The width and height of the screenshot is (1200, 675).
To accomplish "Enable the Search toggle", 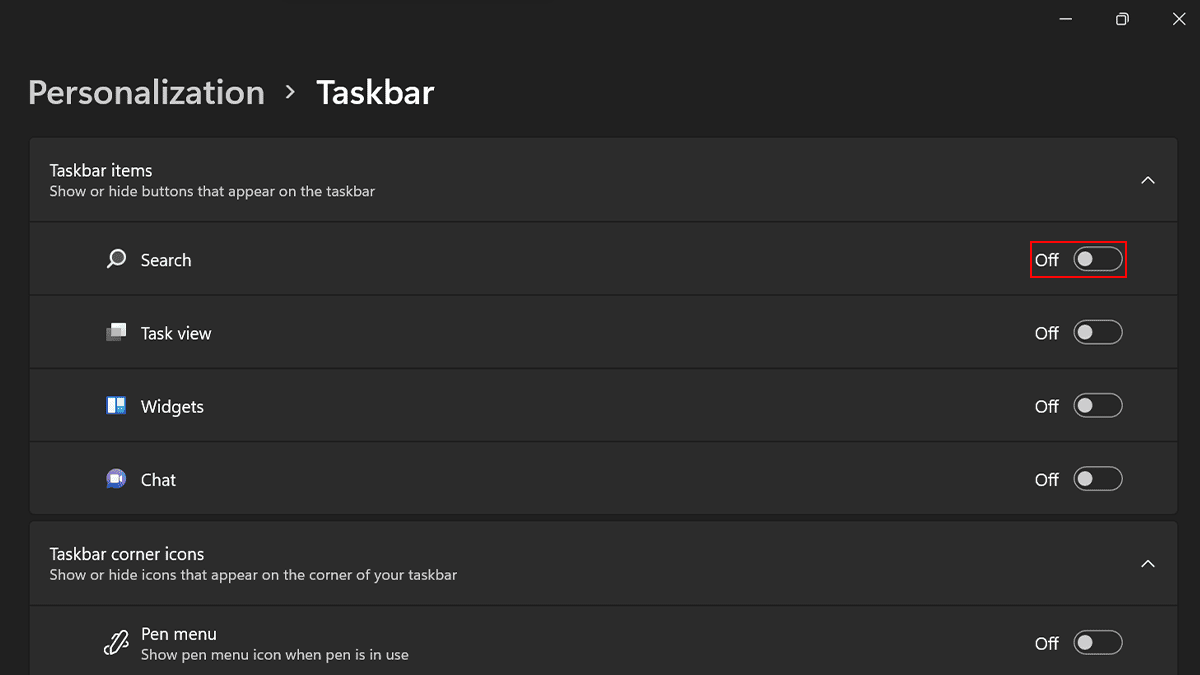I will click(x=1097, y=259).
